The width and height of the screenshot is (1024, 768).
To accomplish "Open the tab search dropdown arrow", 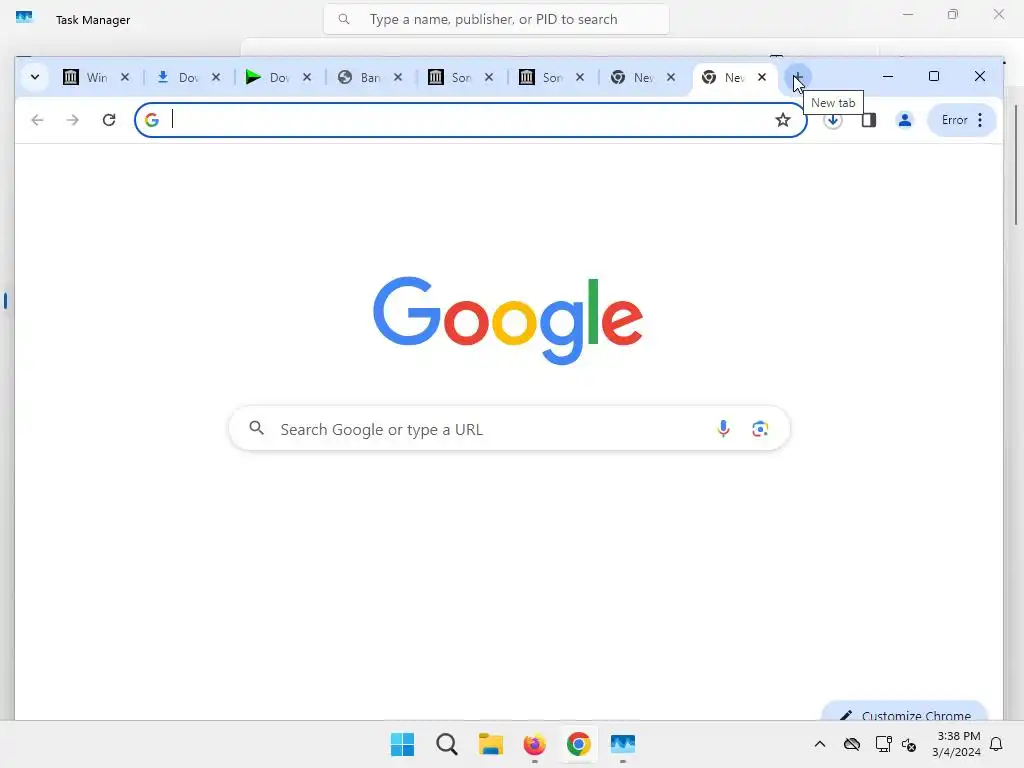I will coord(35,77).
